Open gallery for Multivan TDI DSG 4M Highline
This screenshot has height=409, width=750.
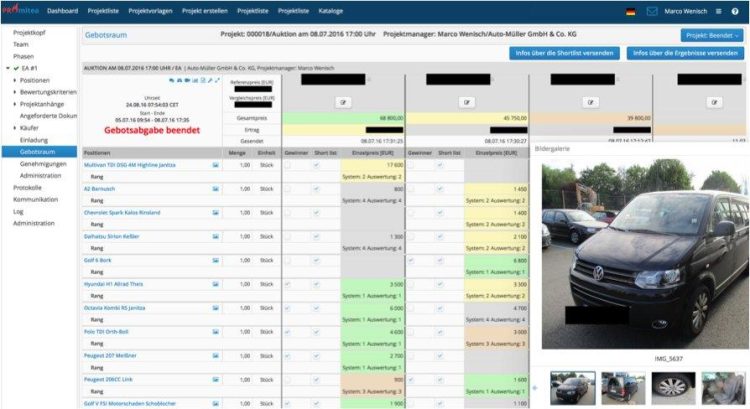[216, 165]
